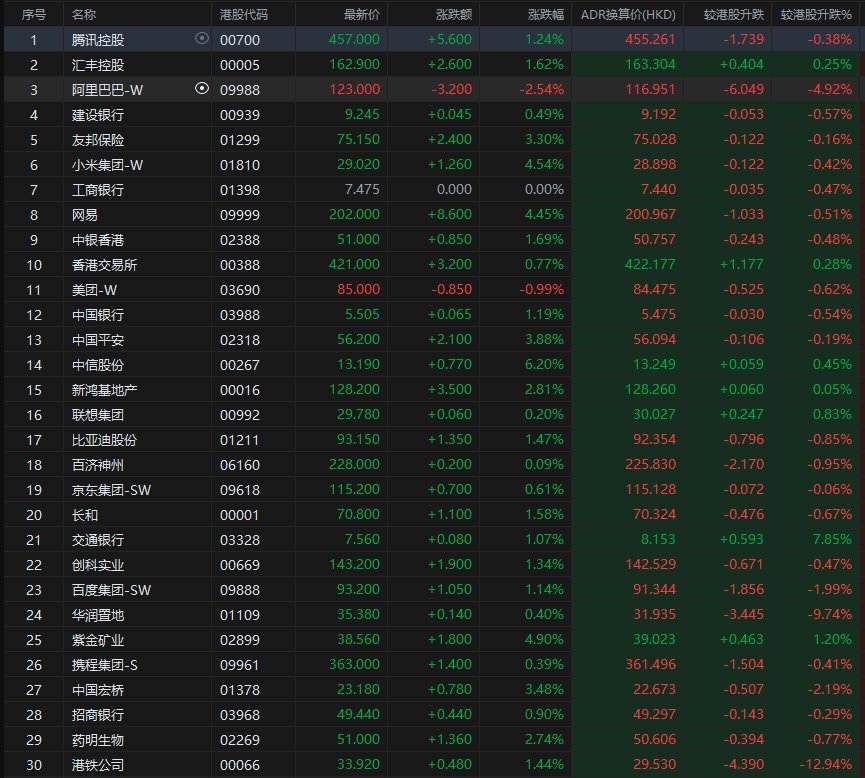This screenshot has height=778, width=865.
Task: Click ADR price 455.261
Action: pyautogui.click(x=650, y=39)
